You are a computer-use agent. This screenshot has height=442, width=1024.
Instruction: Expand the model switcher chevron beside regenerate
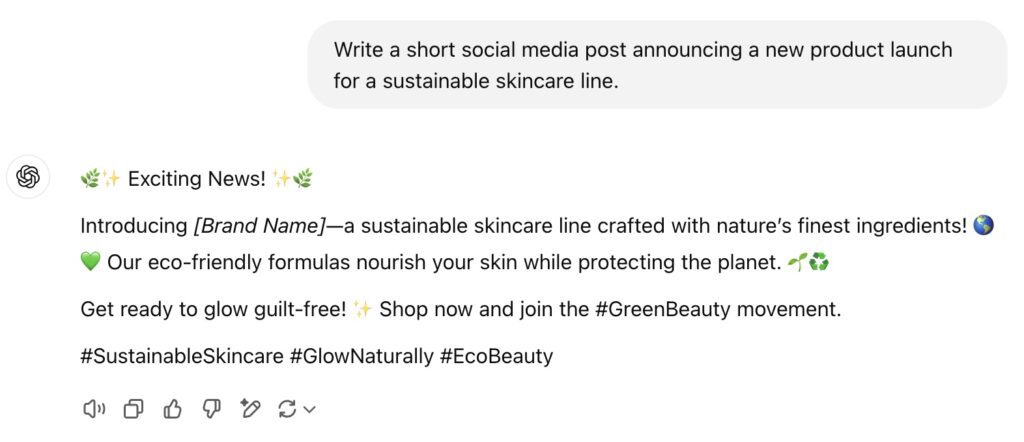click(309, 409)
